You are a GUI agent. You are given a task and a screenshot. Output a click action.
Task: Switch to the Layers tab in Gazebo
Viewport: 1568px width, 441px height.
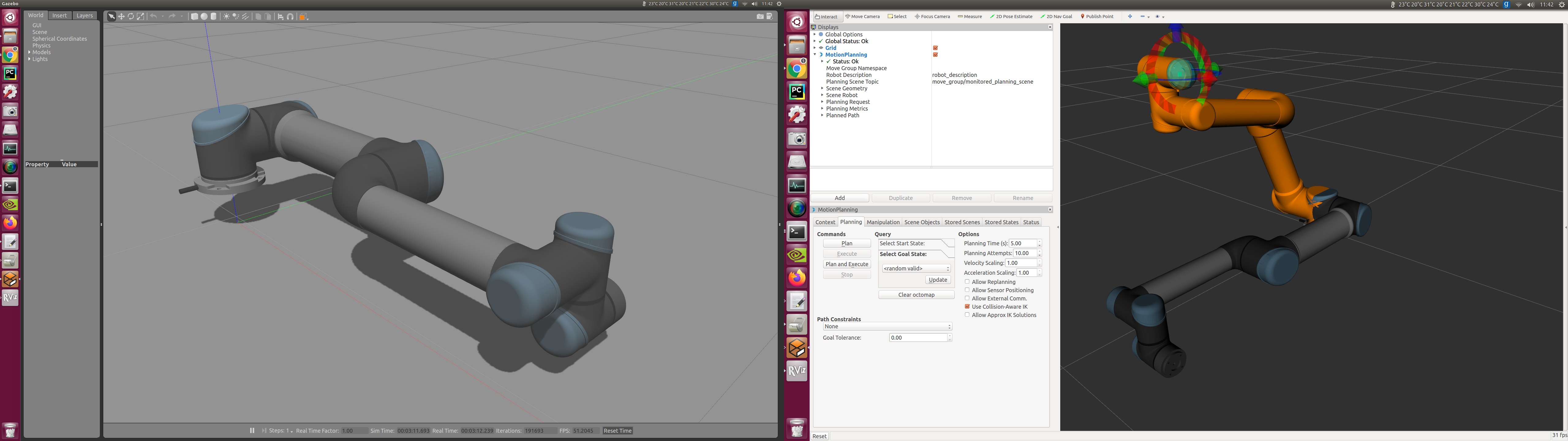pos(85,16)
